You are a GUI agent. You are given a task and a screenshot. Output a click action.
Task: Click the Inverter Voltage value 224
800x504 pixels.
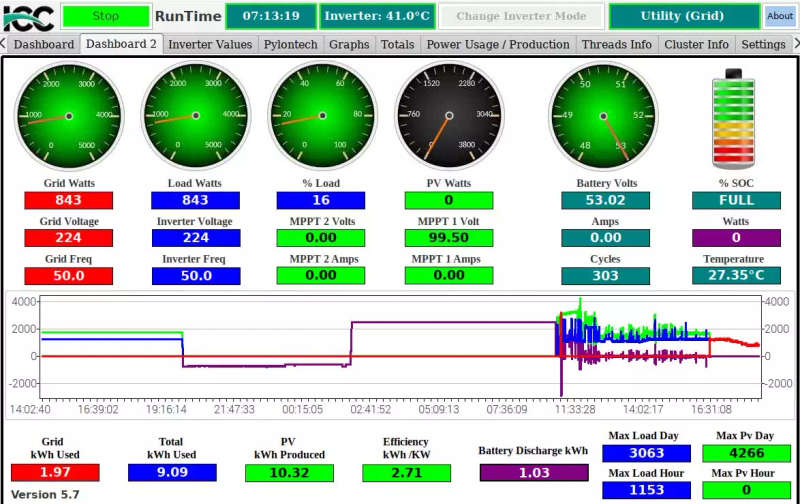(x=196, y=238)
